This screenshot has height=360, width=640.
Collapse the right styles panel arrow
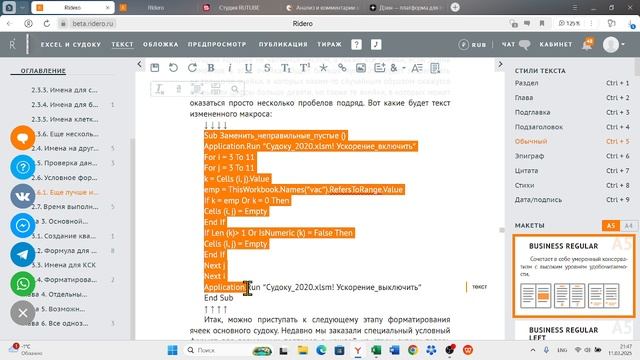tap(500, 64)
